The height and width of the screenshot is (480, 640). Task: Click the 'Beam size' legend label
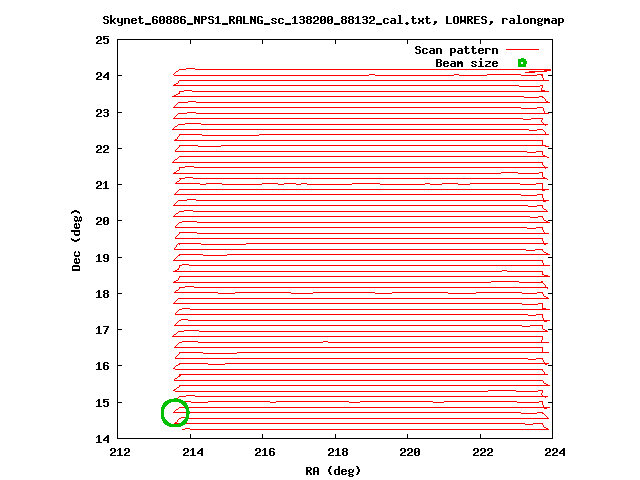coord(467,63)
